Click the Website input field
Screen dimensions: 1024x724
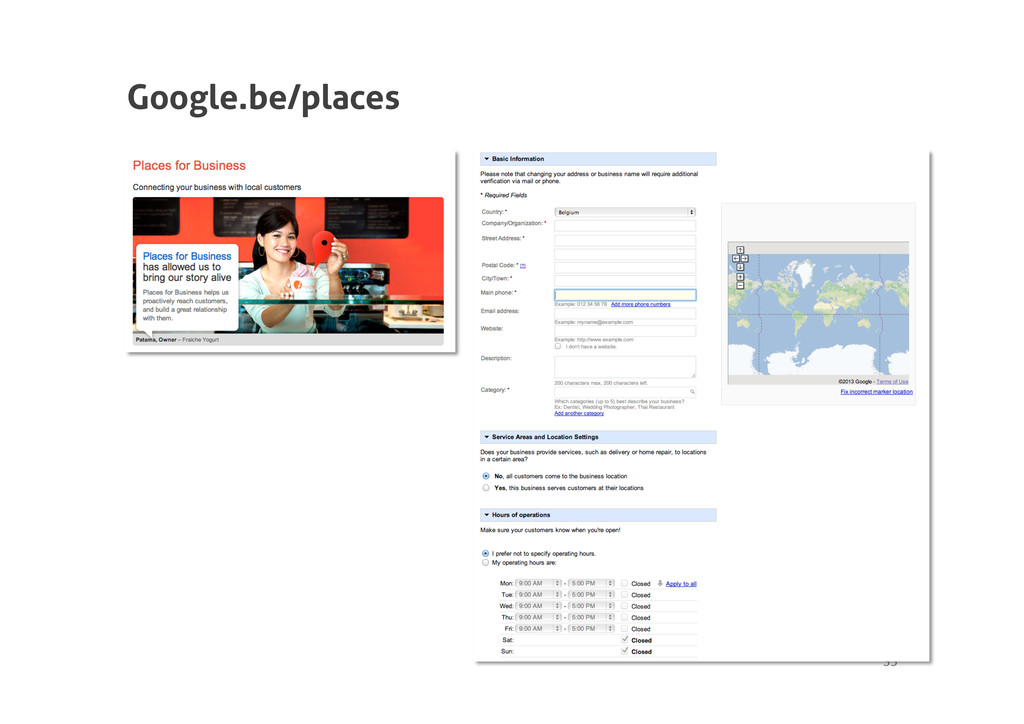[625, 331]
